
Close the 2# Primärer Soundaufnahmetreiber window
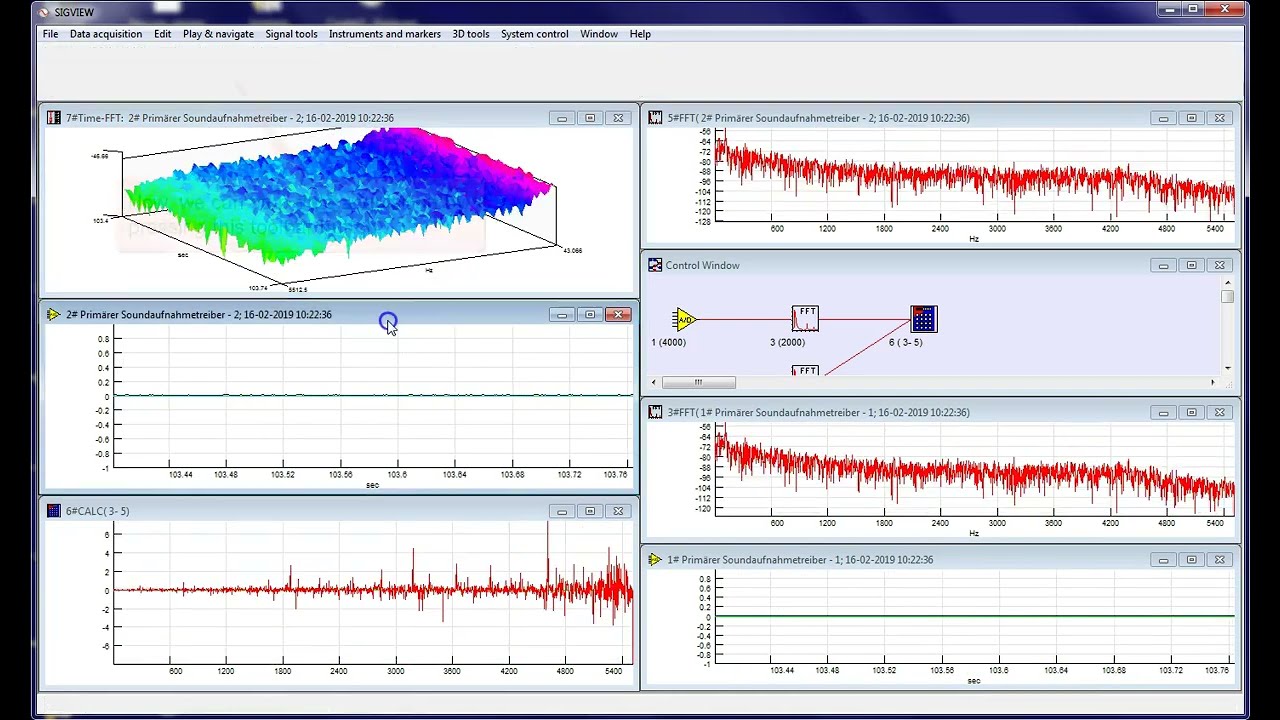tap(618, 315)
